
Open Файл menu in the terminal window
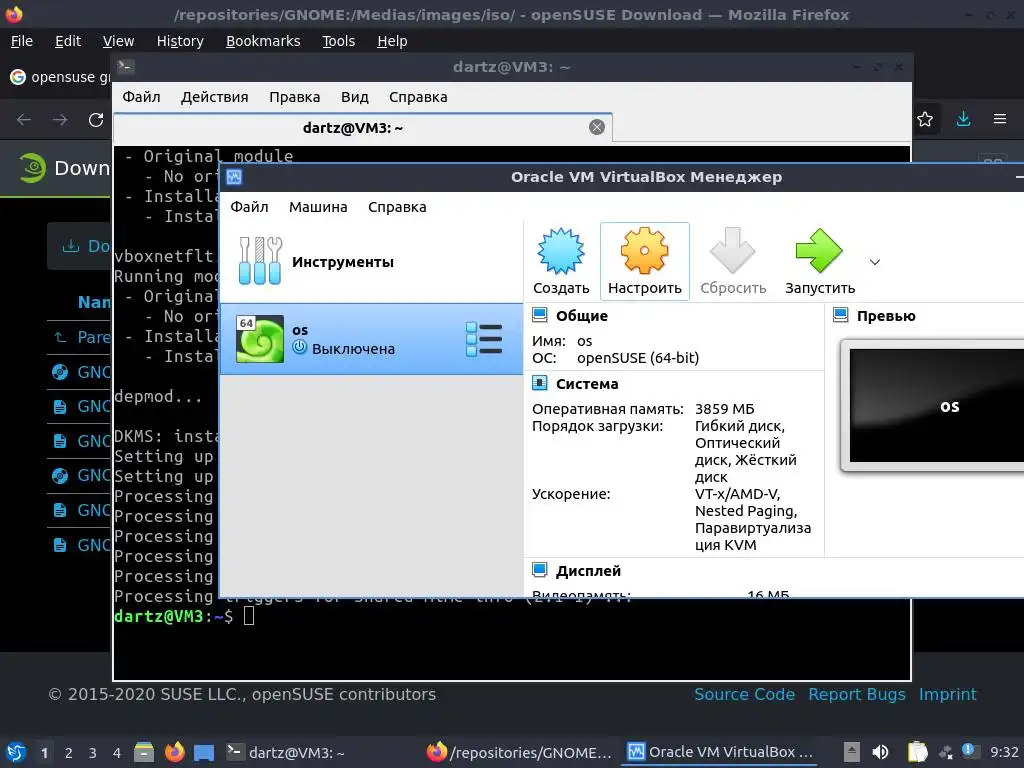tap(141, 97)
